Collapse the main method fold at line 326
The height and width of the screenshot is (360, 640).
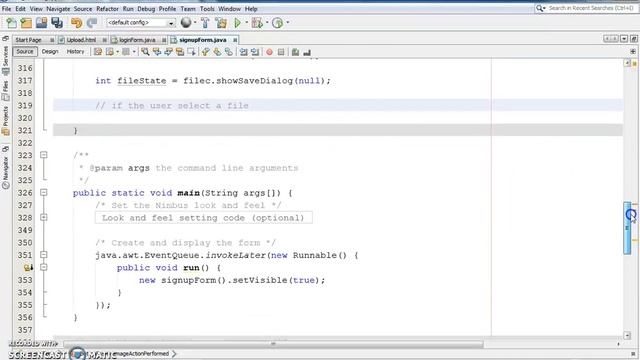[x=44, y=193]
